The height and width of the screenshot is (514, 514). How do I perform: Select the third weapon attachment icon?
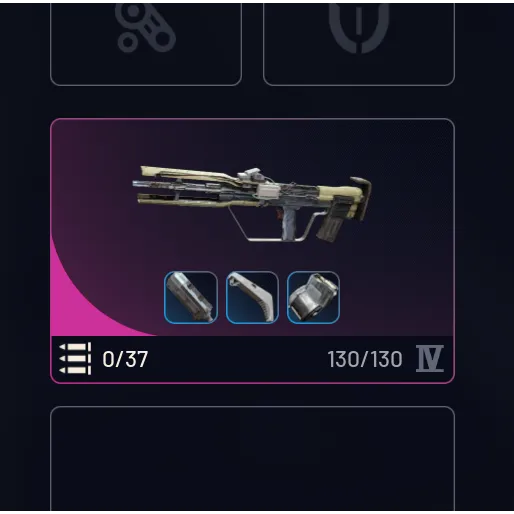(x=313, y=297)
